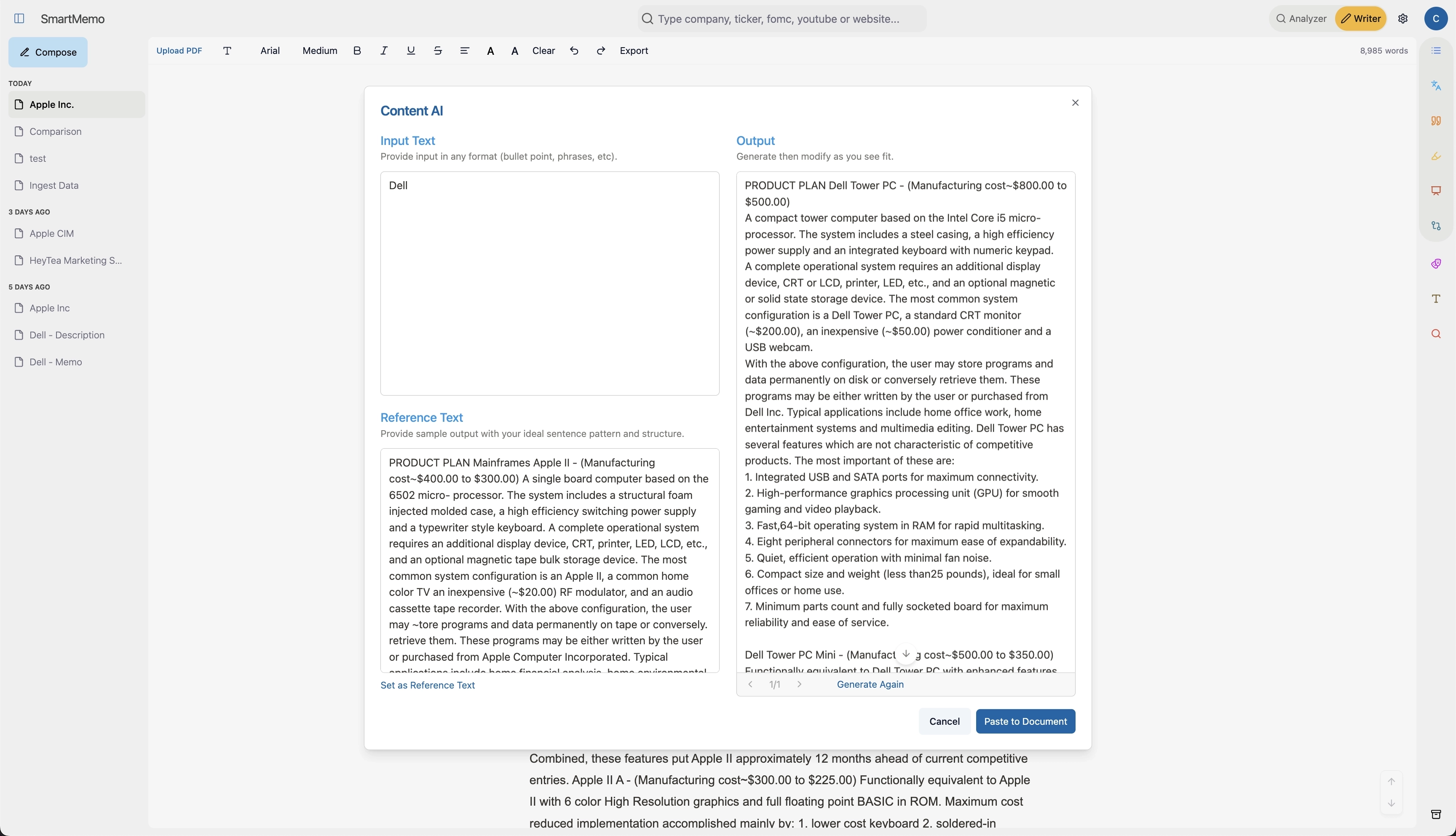Open the Medium font size dropdown
This screenshot has height=836, width=1456.
(320, 51)
